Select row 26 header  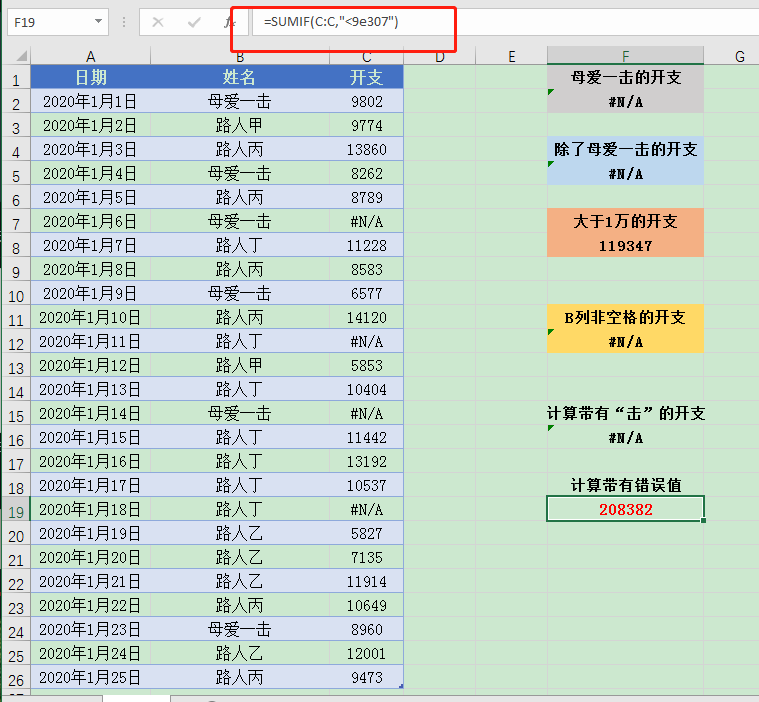coord(16,677)
